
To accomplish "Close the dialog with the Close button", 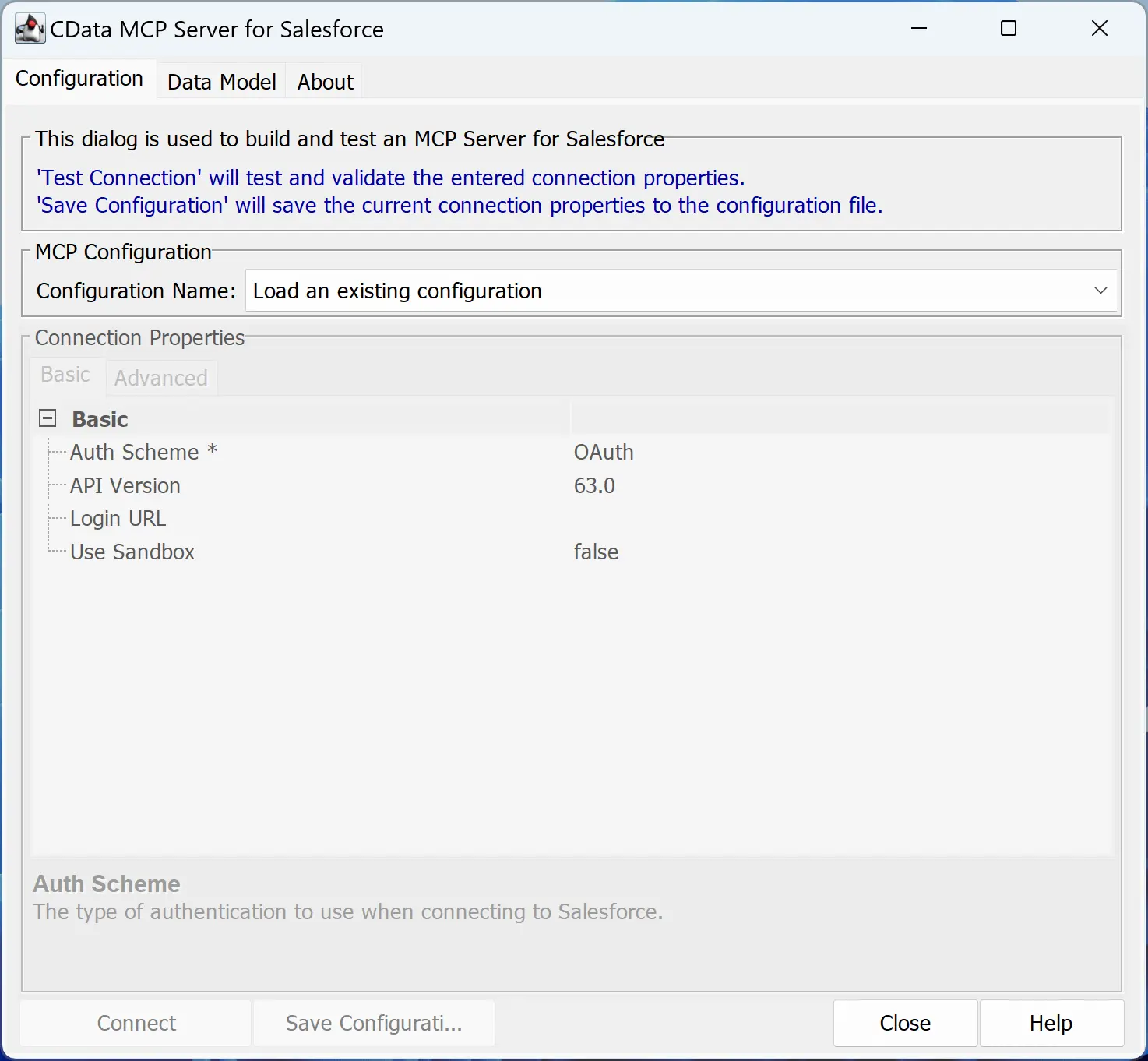I will [904, 1023].
